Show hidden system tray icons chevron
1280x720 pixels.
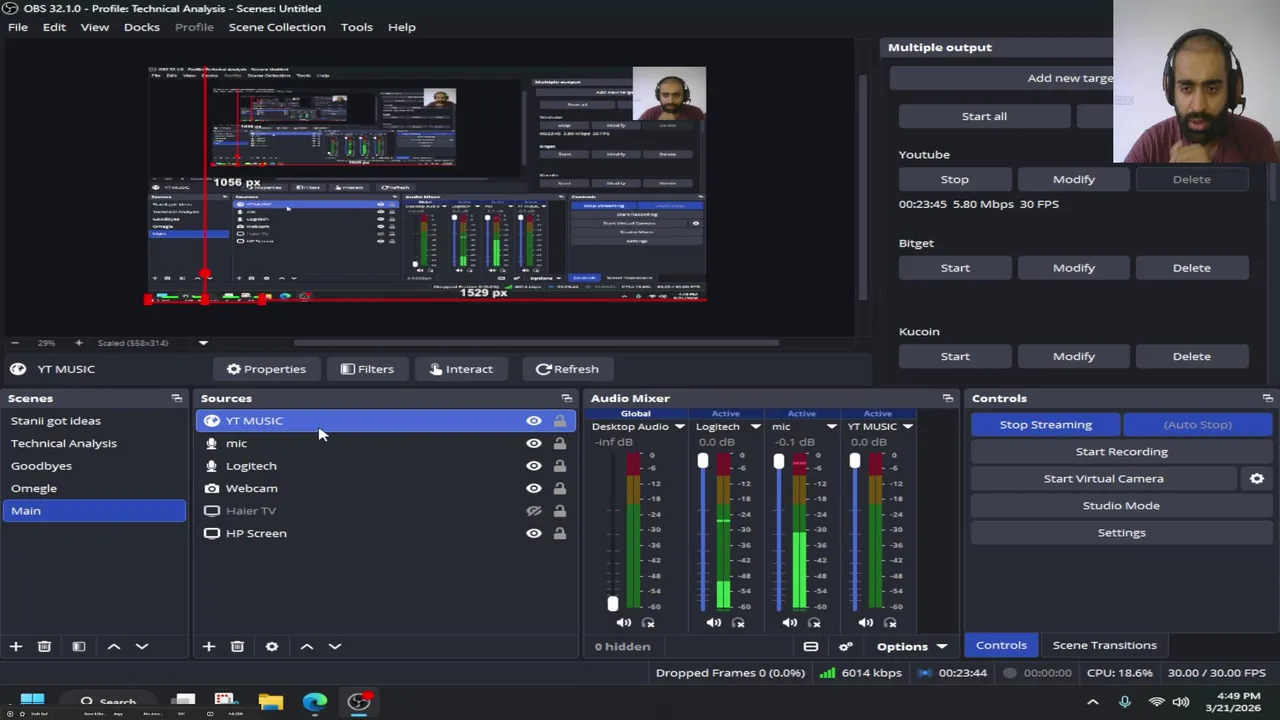coord(1093,702)
